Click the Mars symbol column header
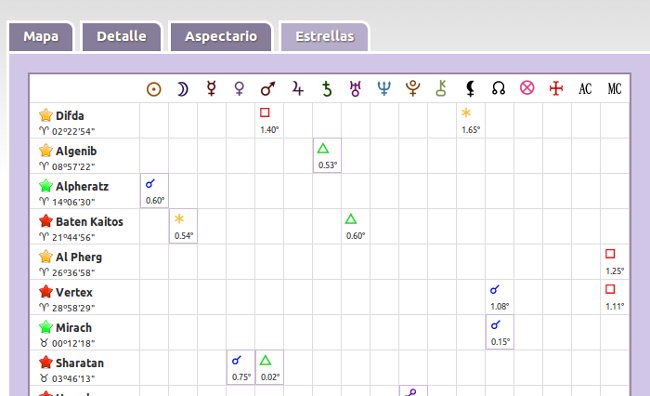Screen dimensions: 650x396 pos(268,89)
